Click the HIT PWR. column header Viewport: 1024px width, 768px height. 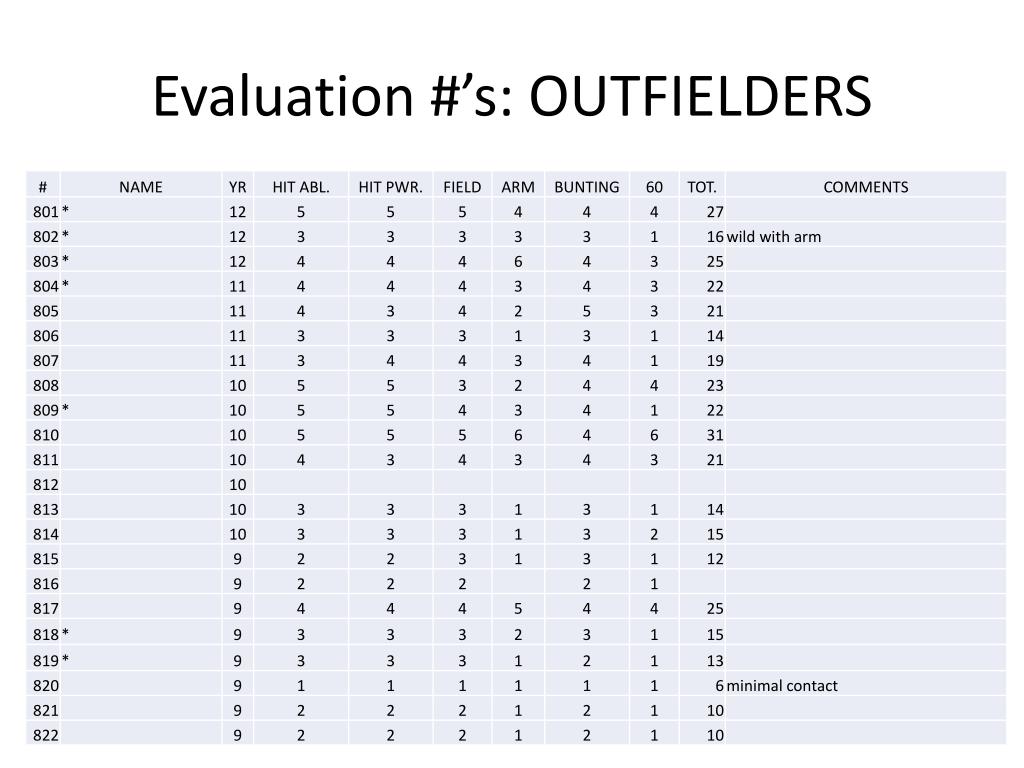tap(391, 187)
